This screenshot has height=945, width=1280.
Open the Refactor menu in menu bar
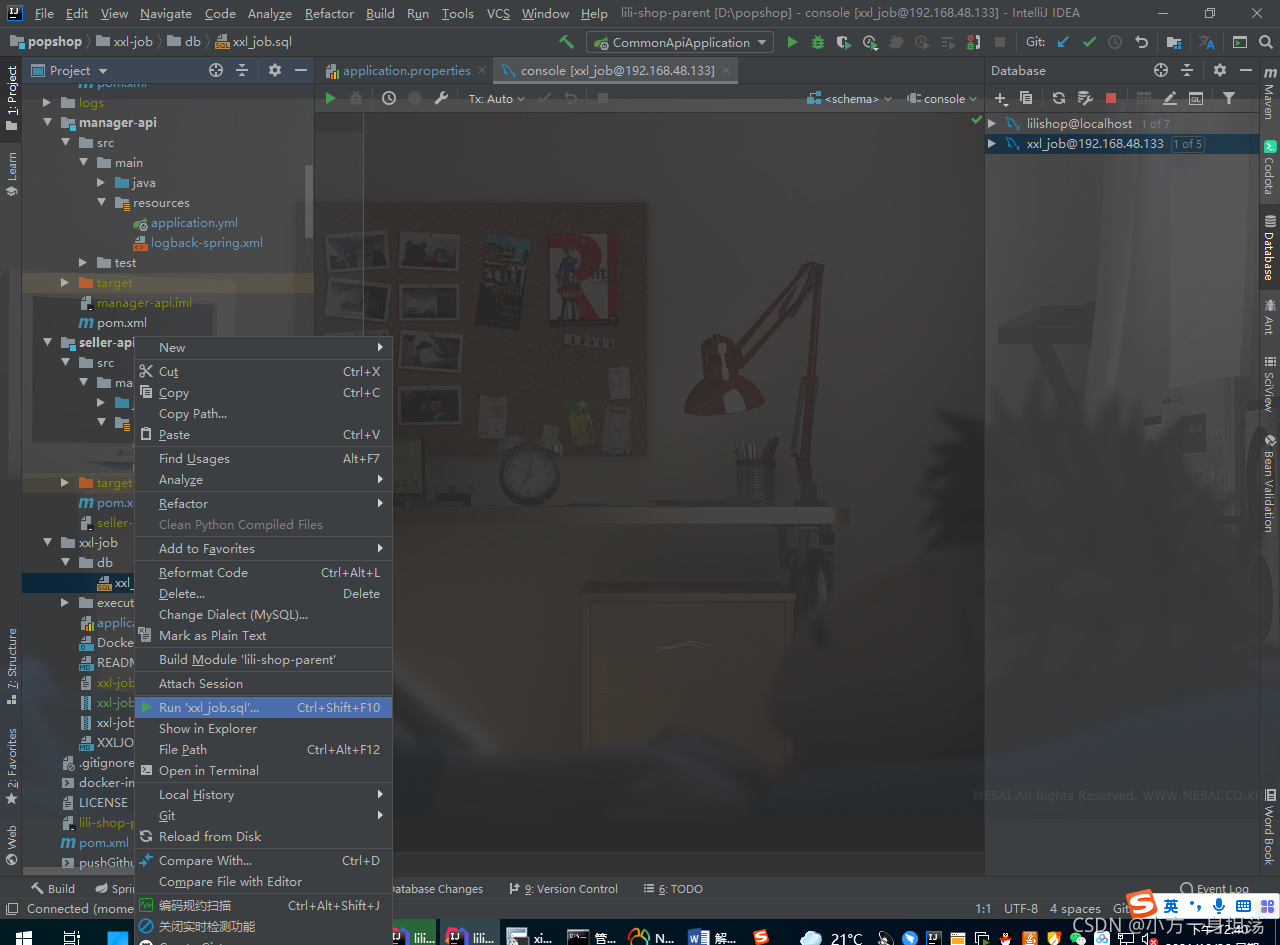click(329, 13)
